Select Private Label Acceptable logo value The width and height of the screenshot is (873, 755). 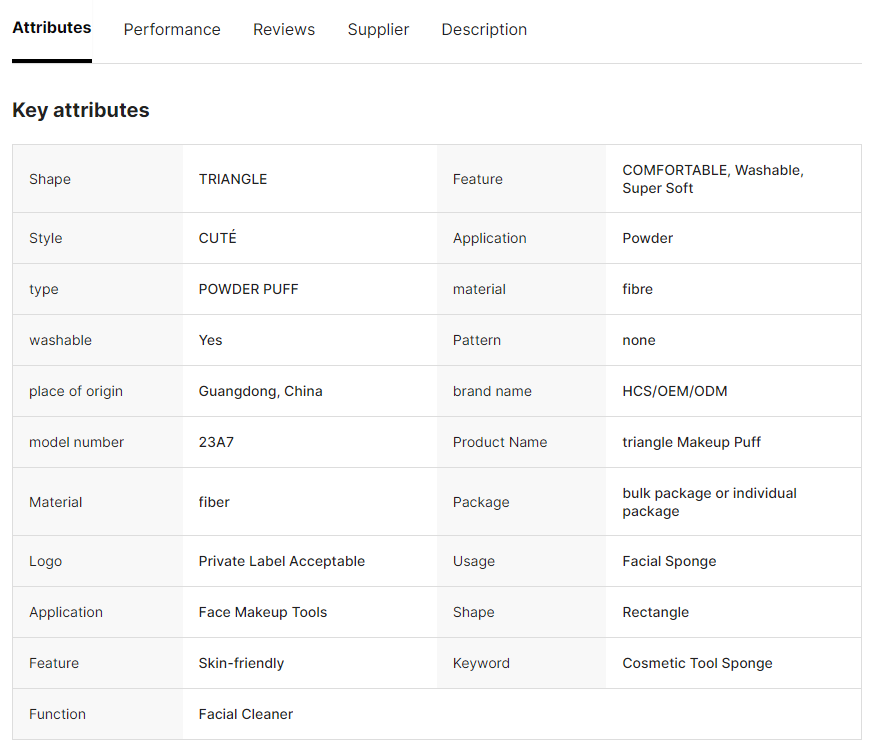click(x=281, y=561)
